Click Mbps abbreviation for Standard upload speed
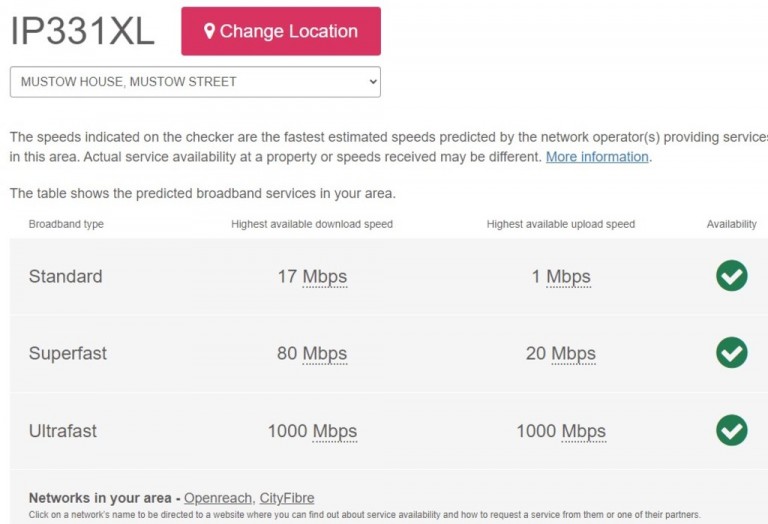 point(568,277)
